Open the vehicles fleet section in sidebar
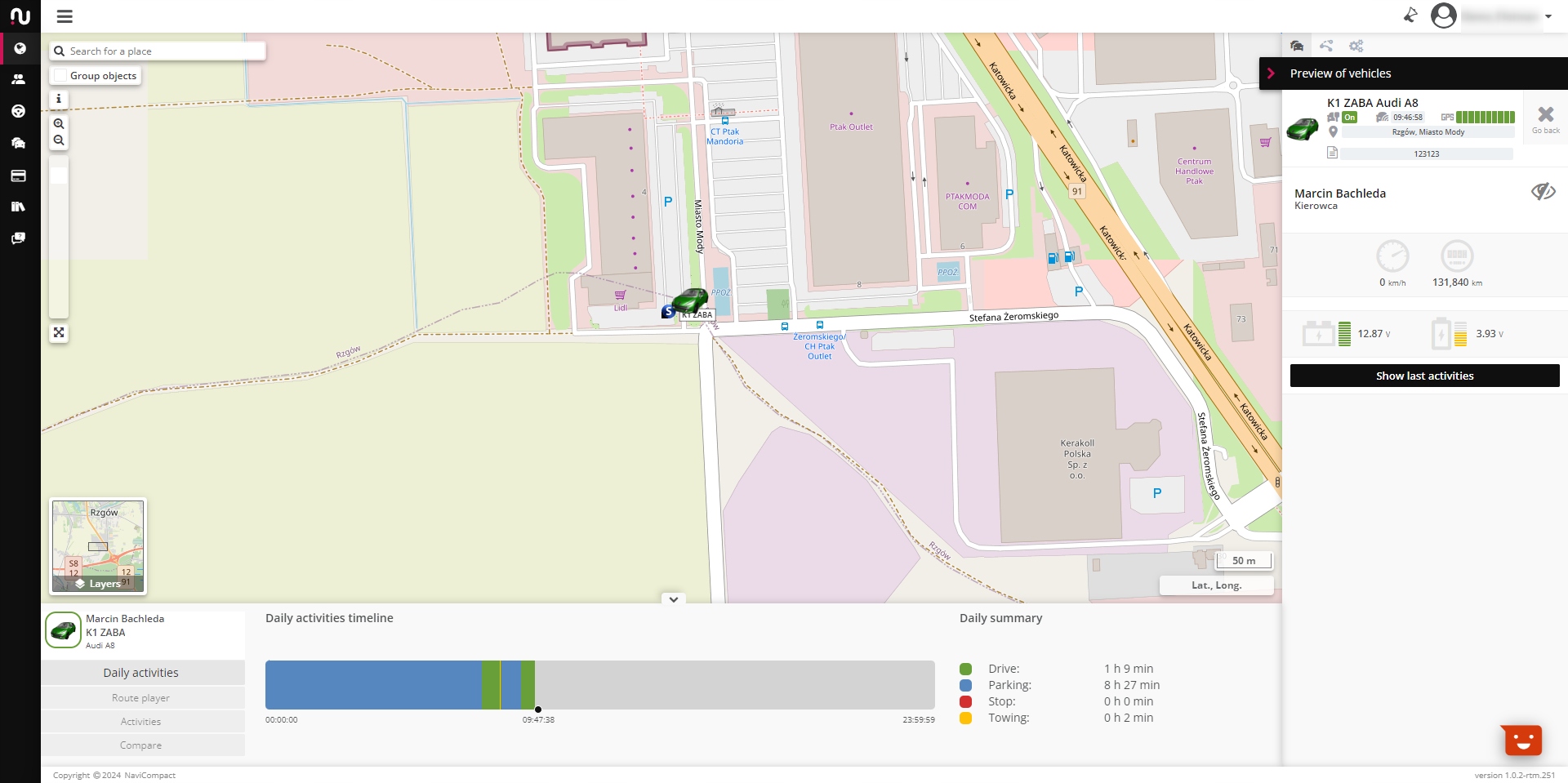This screenshot has height=783, width=1568. click(19, 143)
